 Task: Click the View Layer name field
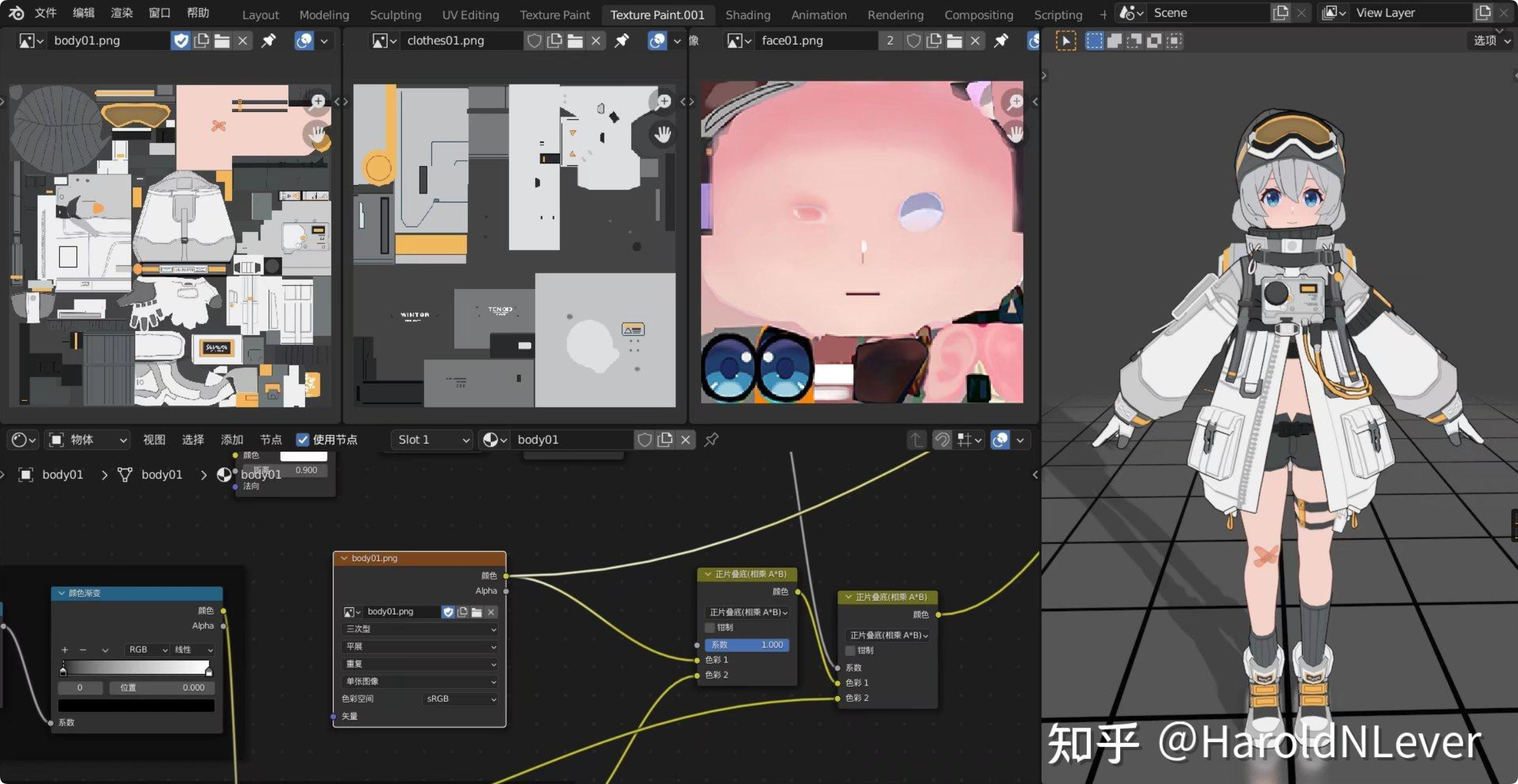click(1411, 13)
